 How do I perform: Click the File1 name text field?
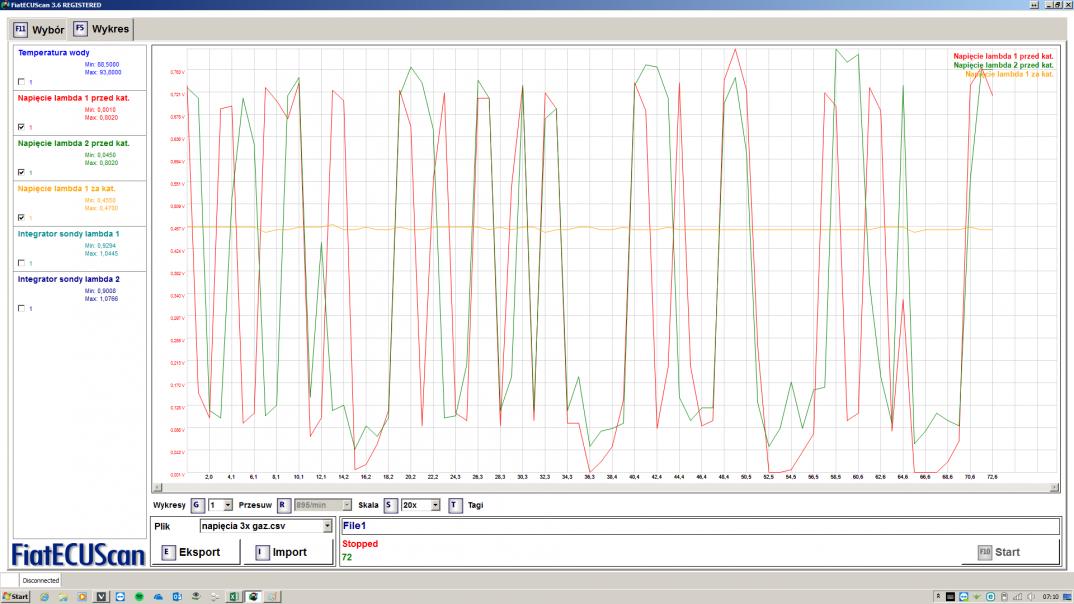(x=698, y=525)
